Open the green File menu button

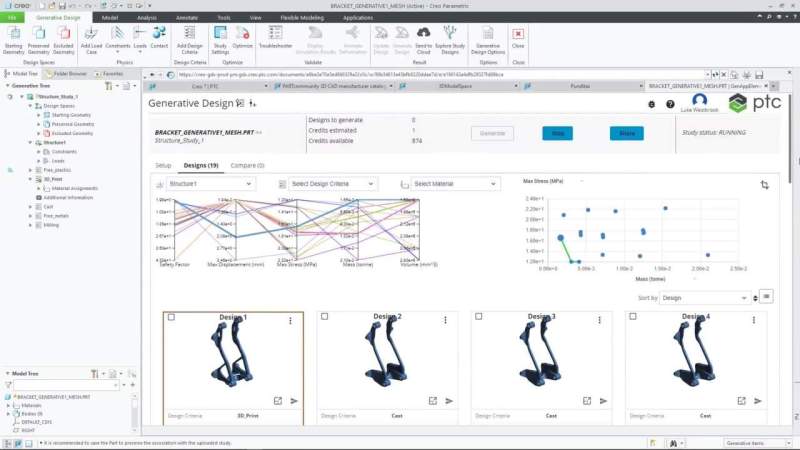(x=12, y=17)
